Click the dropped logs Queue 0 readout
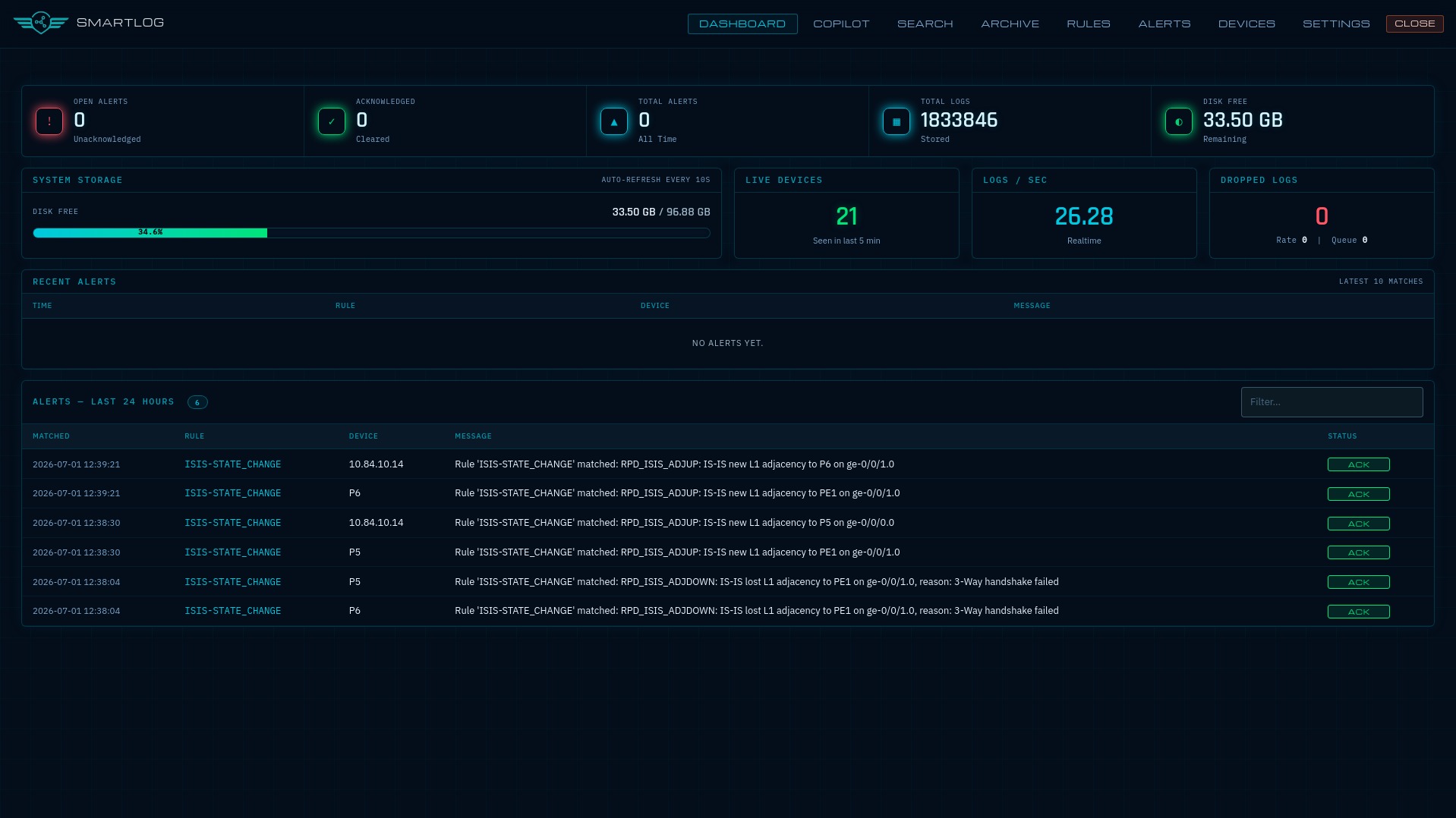 coord(1349,240)
